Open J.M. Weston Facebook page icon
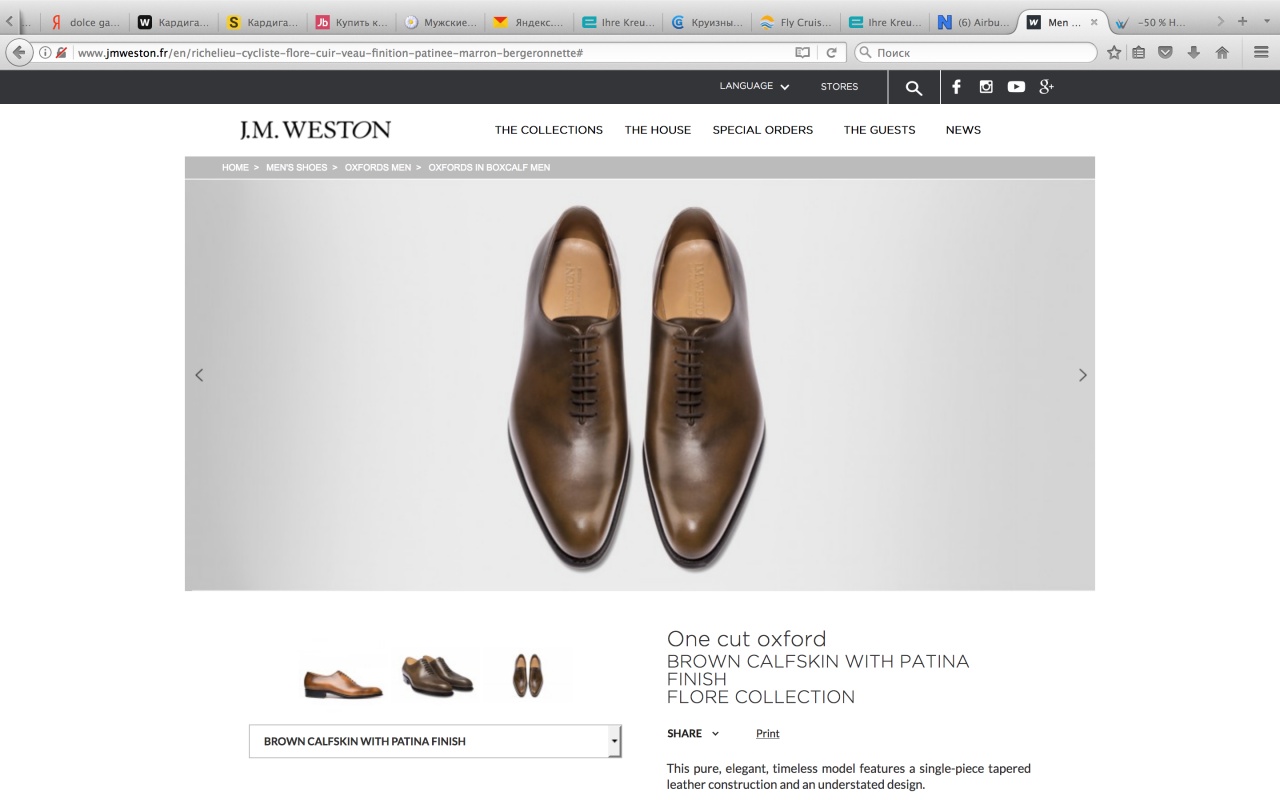Image resolution: width=1280 pixels, height=800 pixels. (956, 87)
